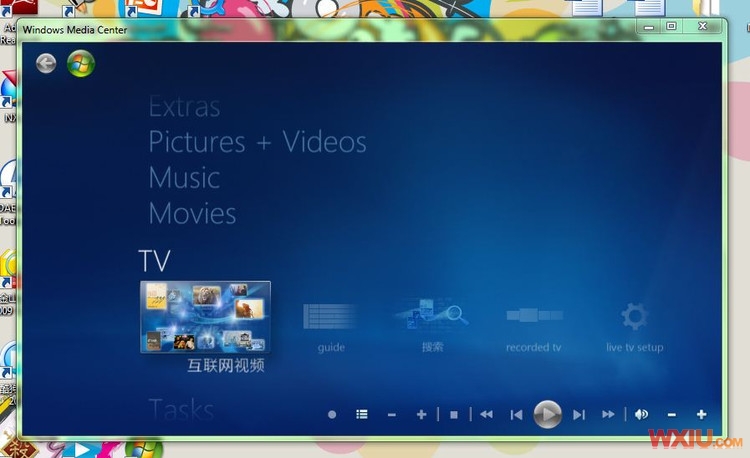Image resolution: width=750 pixels, height=458 pixels.
Task: Click the skip forward button
Action: click(x=579, y=415)
